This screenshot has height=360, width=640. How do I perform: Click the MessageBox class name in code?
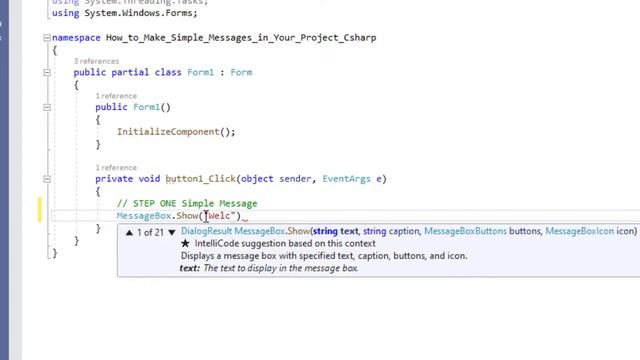(144, 216)
